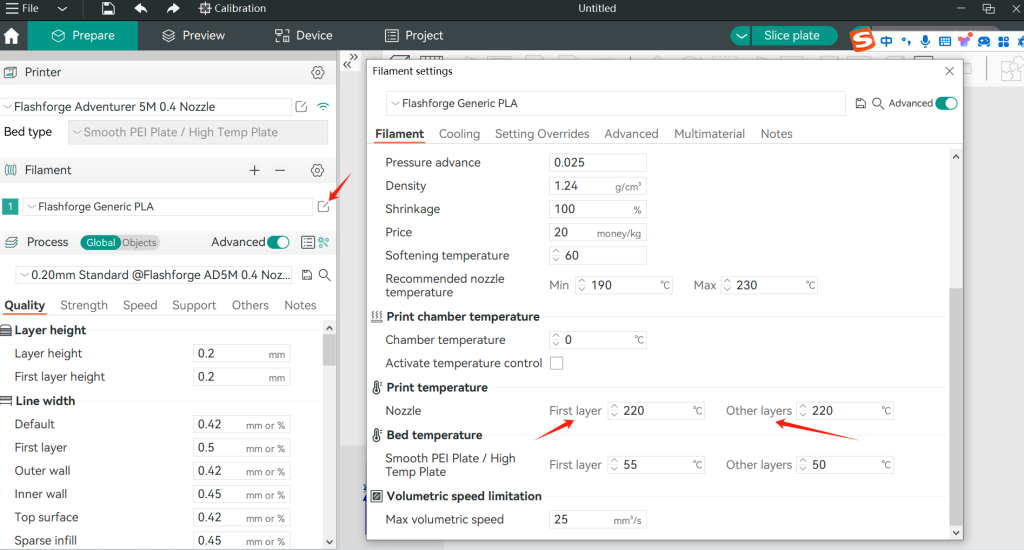
Task: Click the home icon in top bar
Action: 12,36
